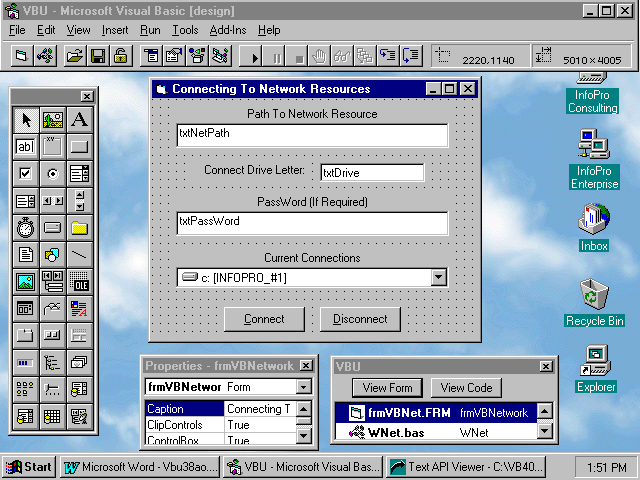Click the View Code button
Screen dimensions: 640x480
click(x=467, y=388)
